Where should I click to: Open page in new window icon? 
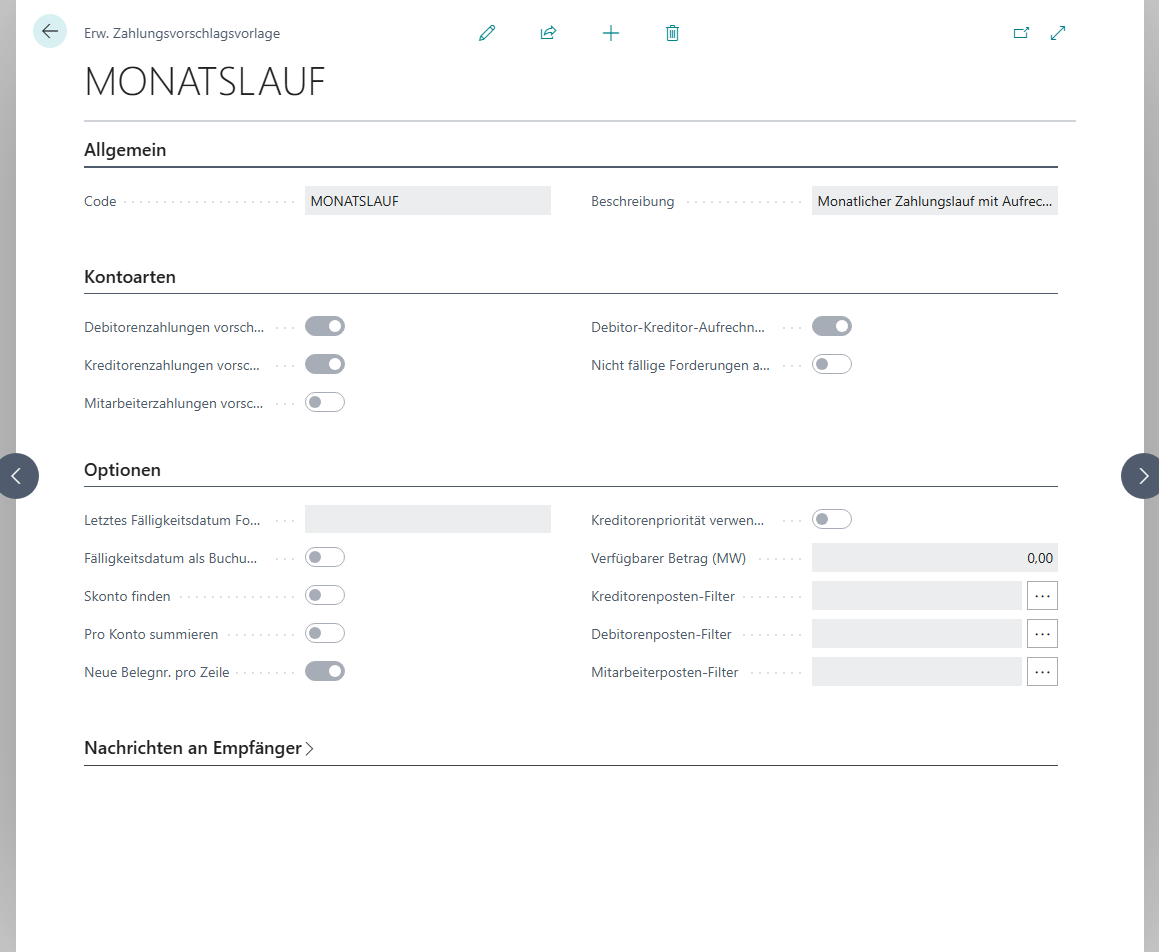coord(1021,33)
